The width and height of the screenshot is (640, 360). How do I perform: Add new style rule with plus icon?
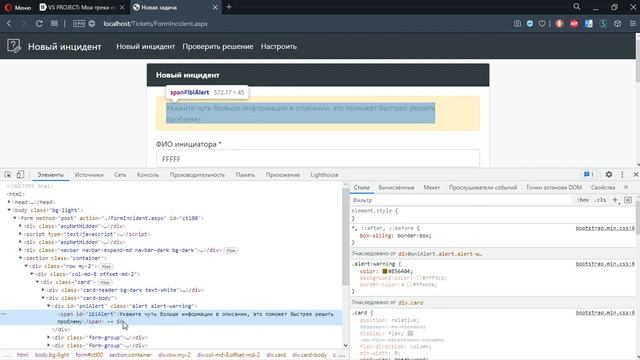click(616, 200)
